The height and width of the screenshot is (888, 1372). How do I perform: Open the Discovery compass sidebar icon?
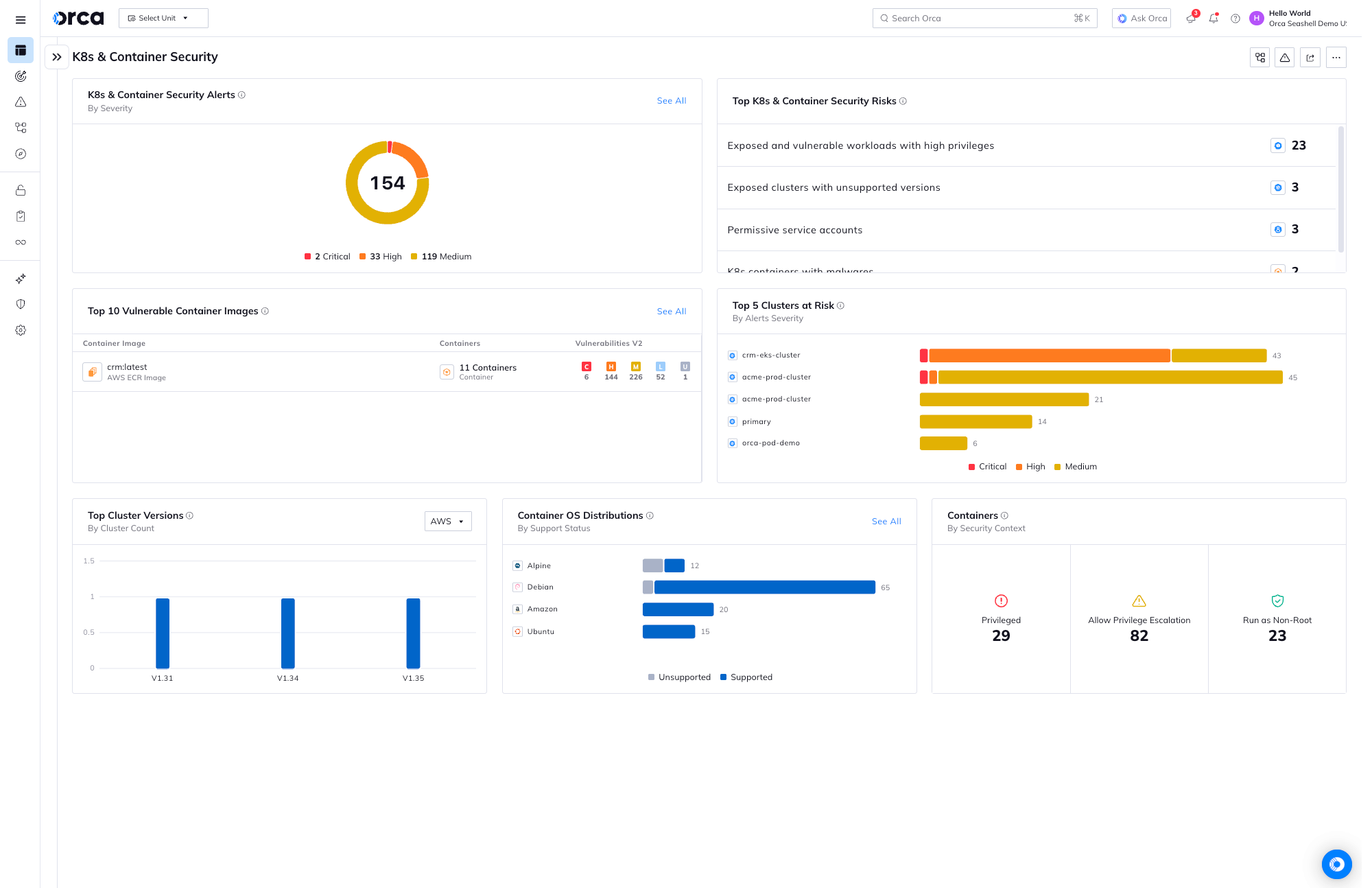(x=21, y=154)
